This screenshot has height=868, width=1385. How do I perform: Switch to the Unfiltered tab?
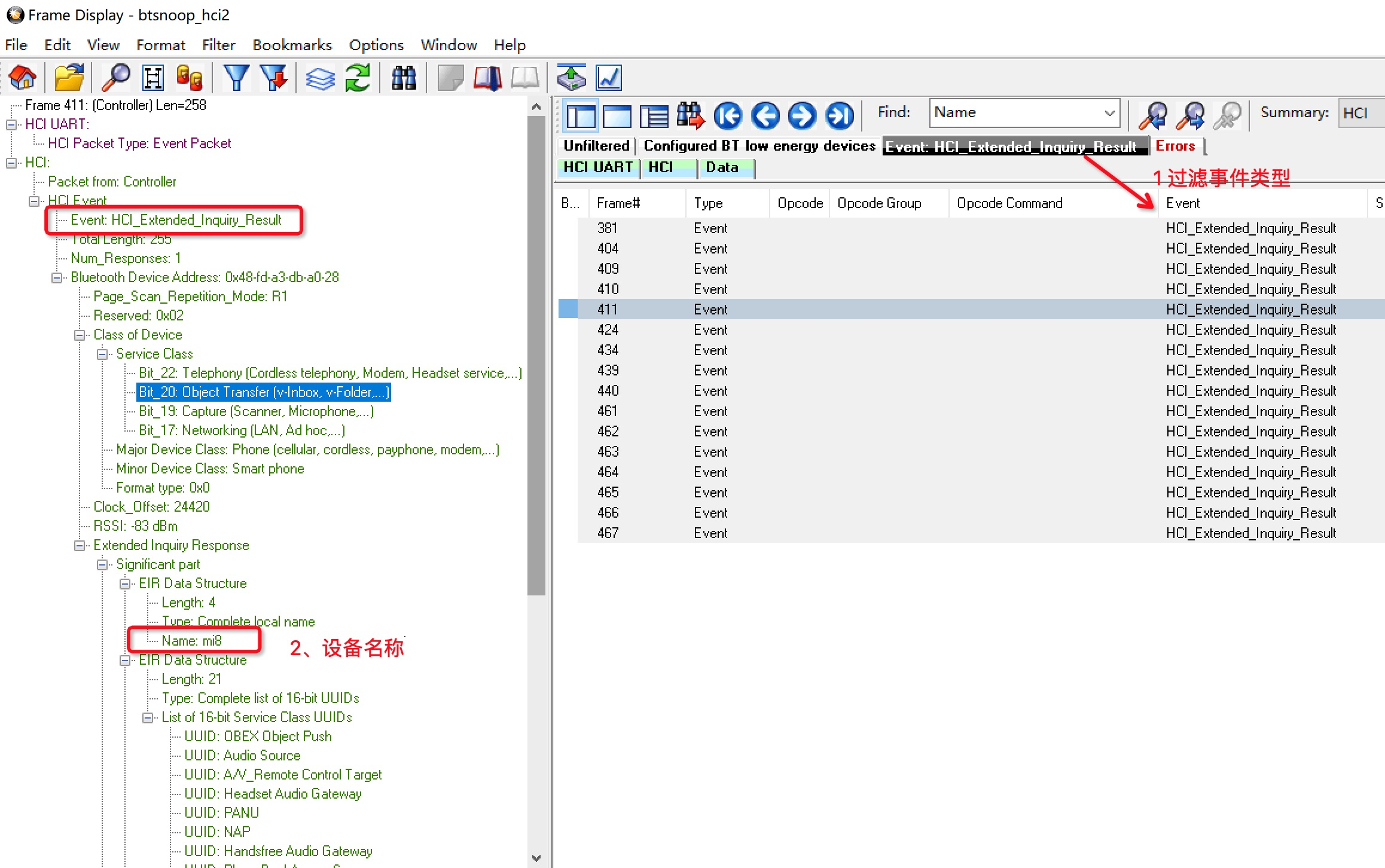click(596, 146)
